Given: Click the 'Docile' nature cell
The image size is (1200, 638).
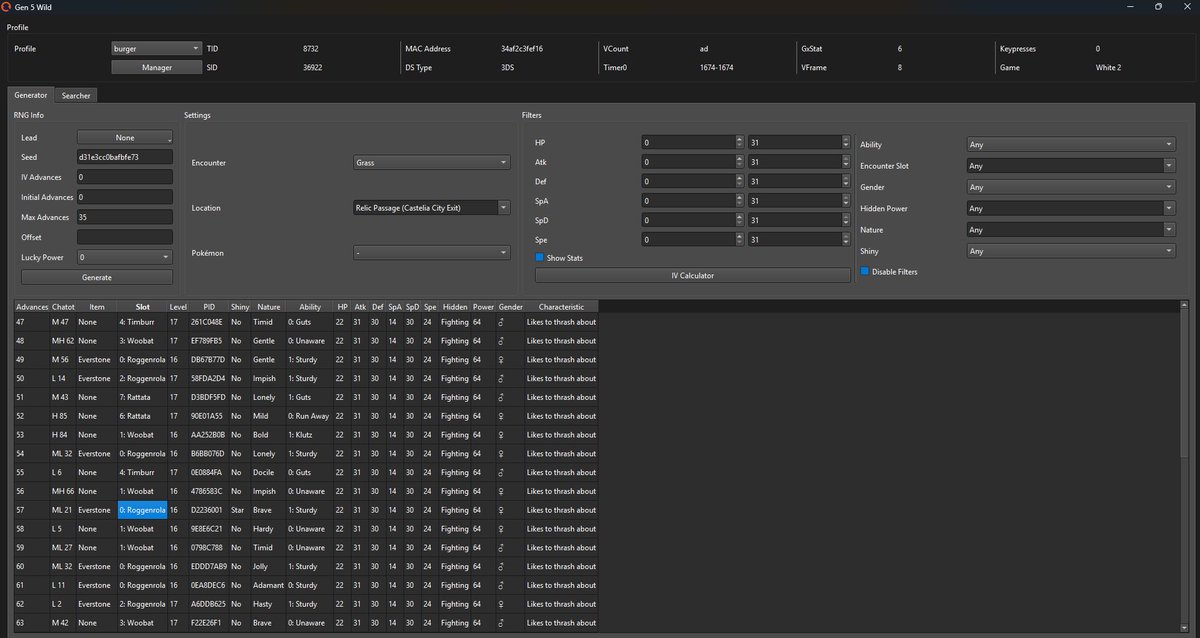Looking at the screenshot, I should click(269, 472).
